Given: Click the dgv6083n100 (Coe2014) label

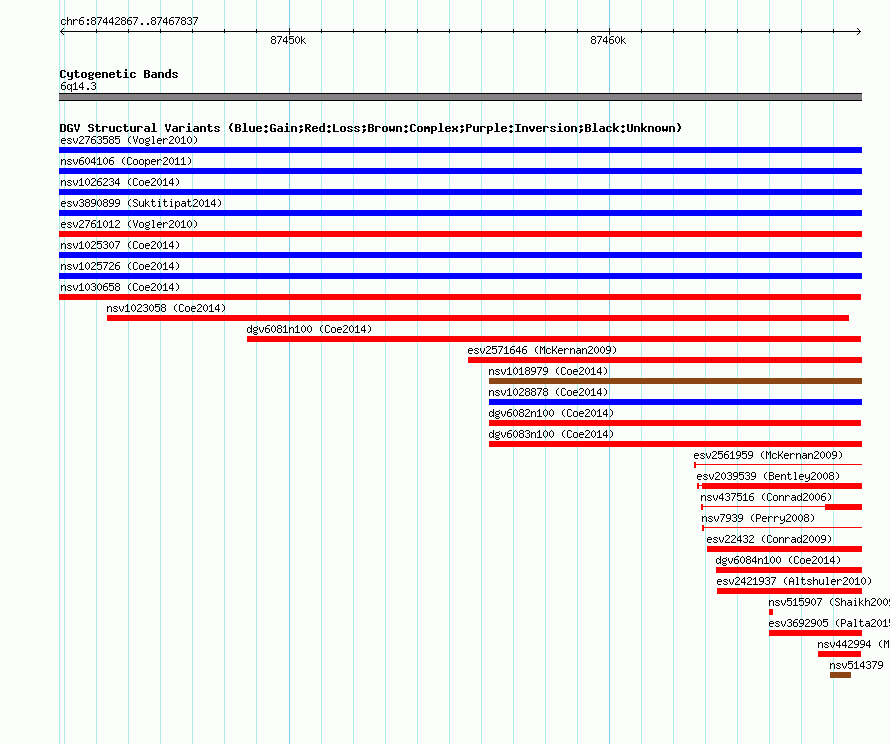Looking at the screenshot, I should click(551, 434).
